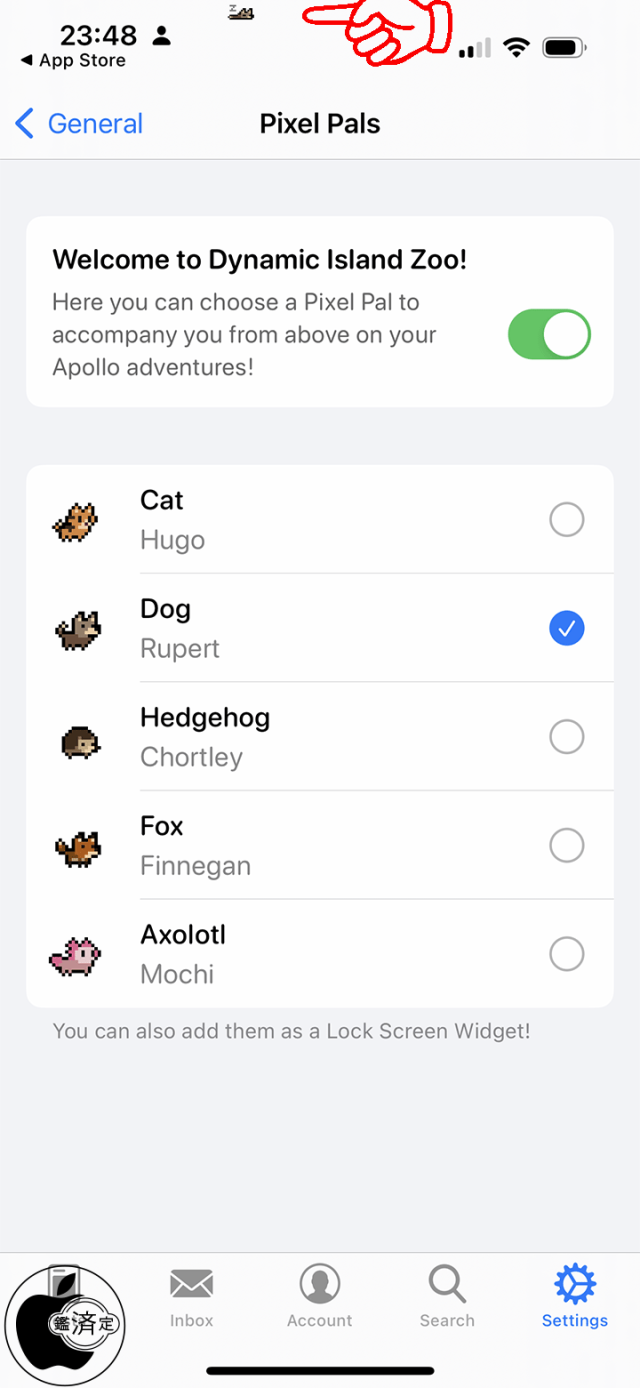The width and height of the screenshot is (640, 1388).
Task: Select the Cat Hugo radio button
Action: click(x=567, y=520)
